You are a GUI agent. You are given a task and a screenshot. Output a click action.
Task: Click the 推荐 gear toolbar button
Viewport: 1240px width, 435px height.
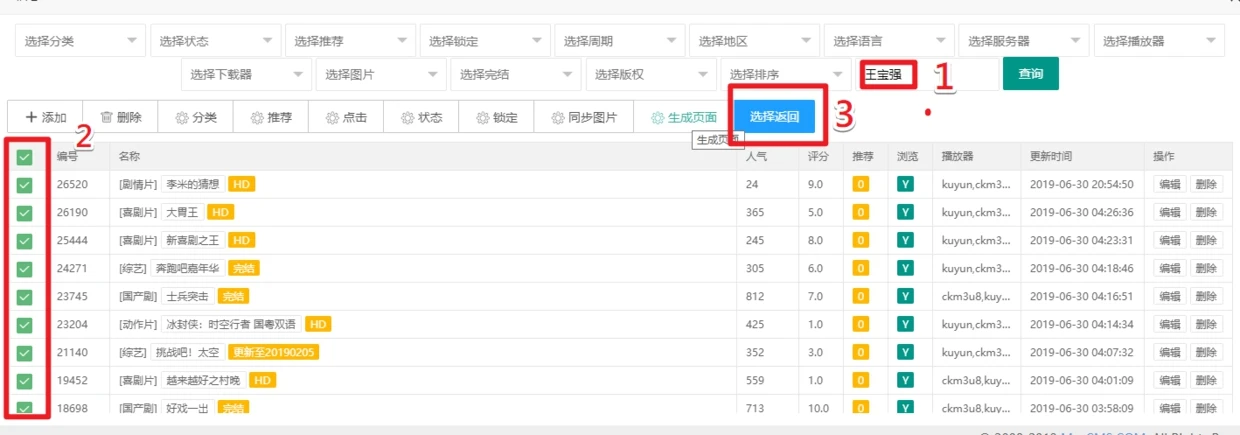271,117
